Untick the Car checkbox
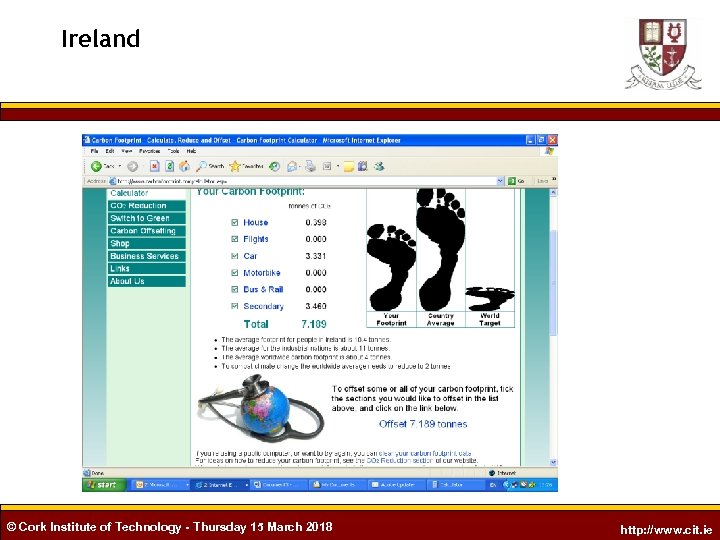 coord(235,256)
